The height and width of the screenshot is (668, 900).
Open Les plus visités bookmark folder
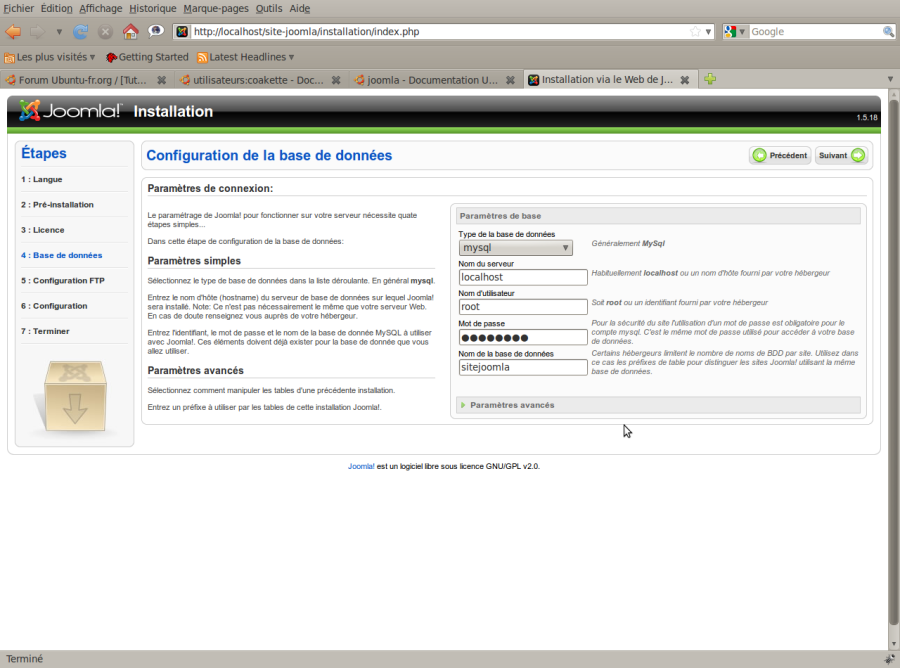tap(49, 57)
